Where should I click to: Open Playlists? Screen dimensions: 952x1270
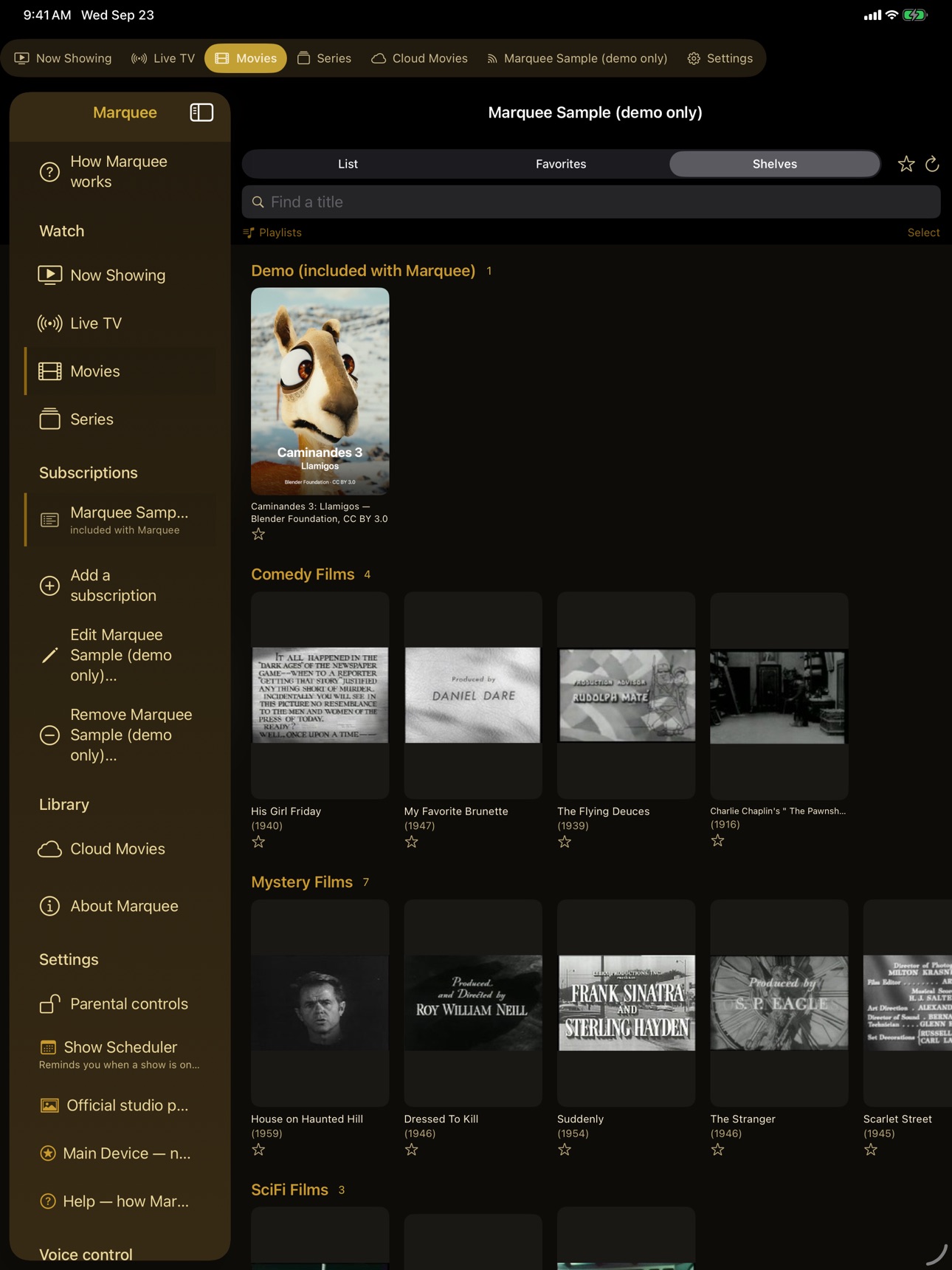(x=272, y=233)
